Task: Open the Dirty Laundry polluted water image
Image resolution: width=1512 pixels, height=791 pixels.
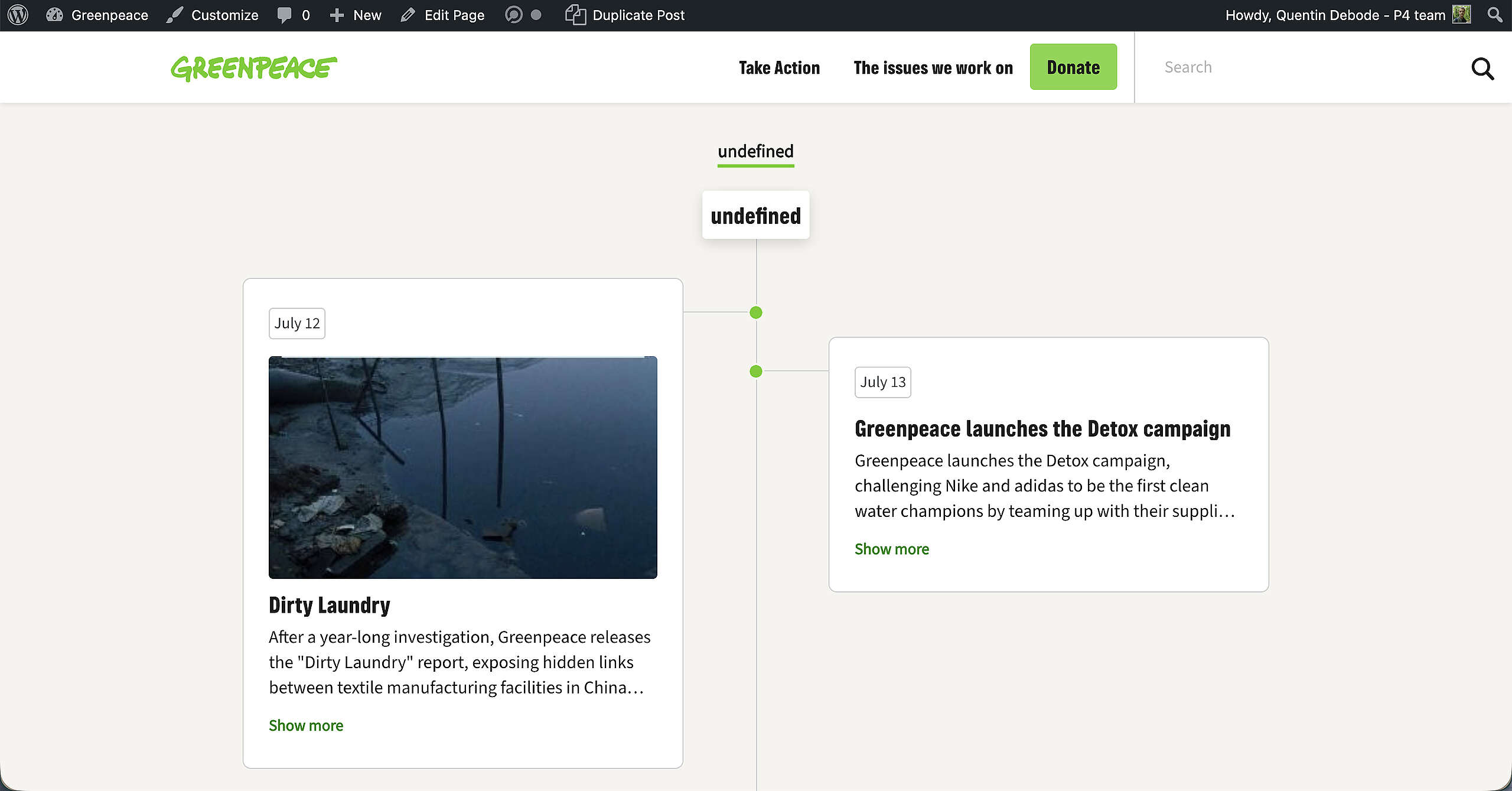Action: pyautogui.click(x=463, y=467)
